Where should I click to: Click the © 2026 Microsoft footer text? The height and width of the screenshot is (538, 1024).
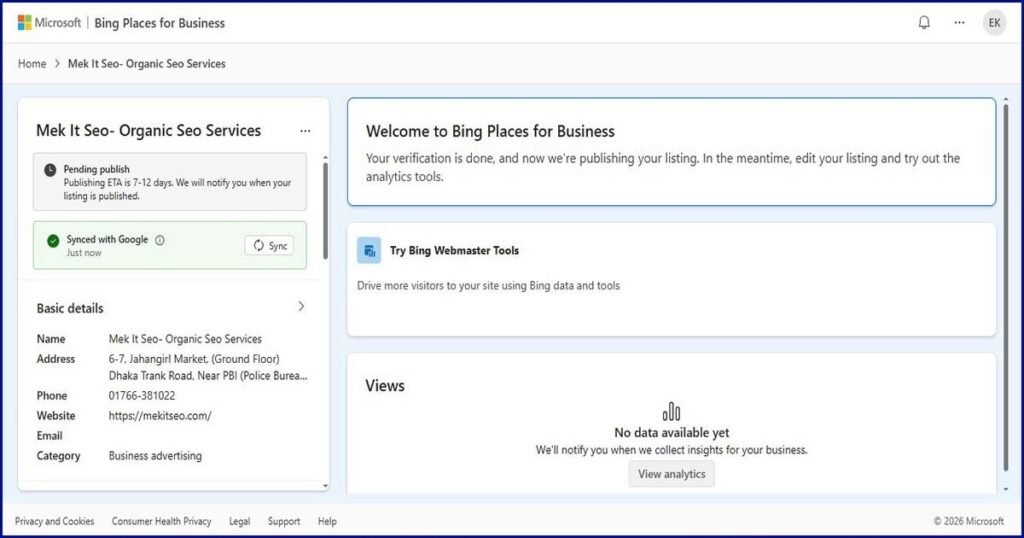click(x=968, y=521)
